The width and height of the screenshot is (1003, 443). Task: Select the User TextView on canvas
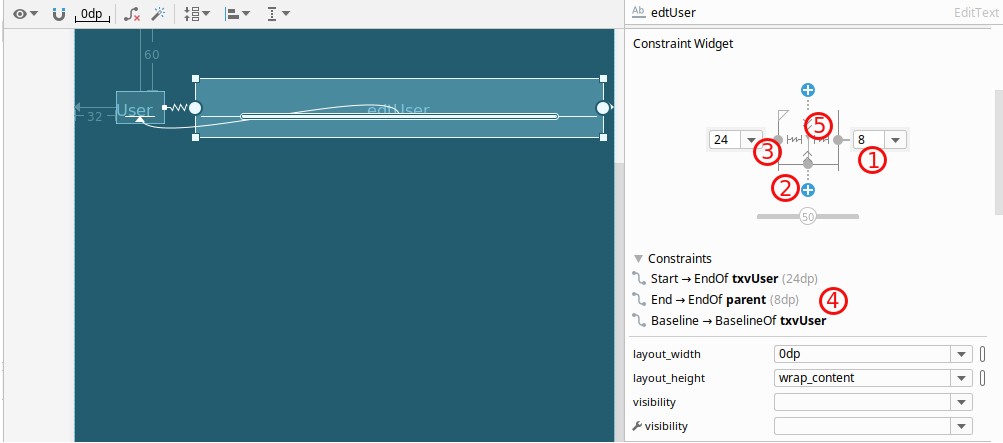pos(140,107)
